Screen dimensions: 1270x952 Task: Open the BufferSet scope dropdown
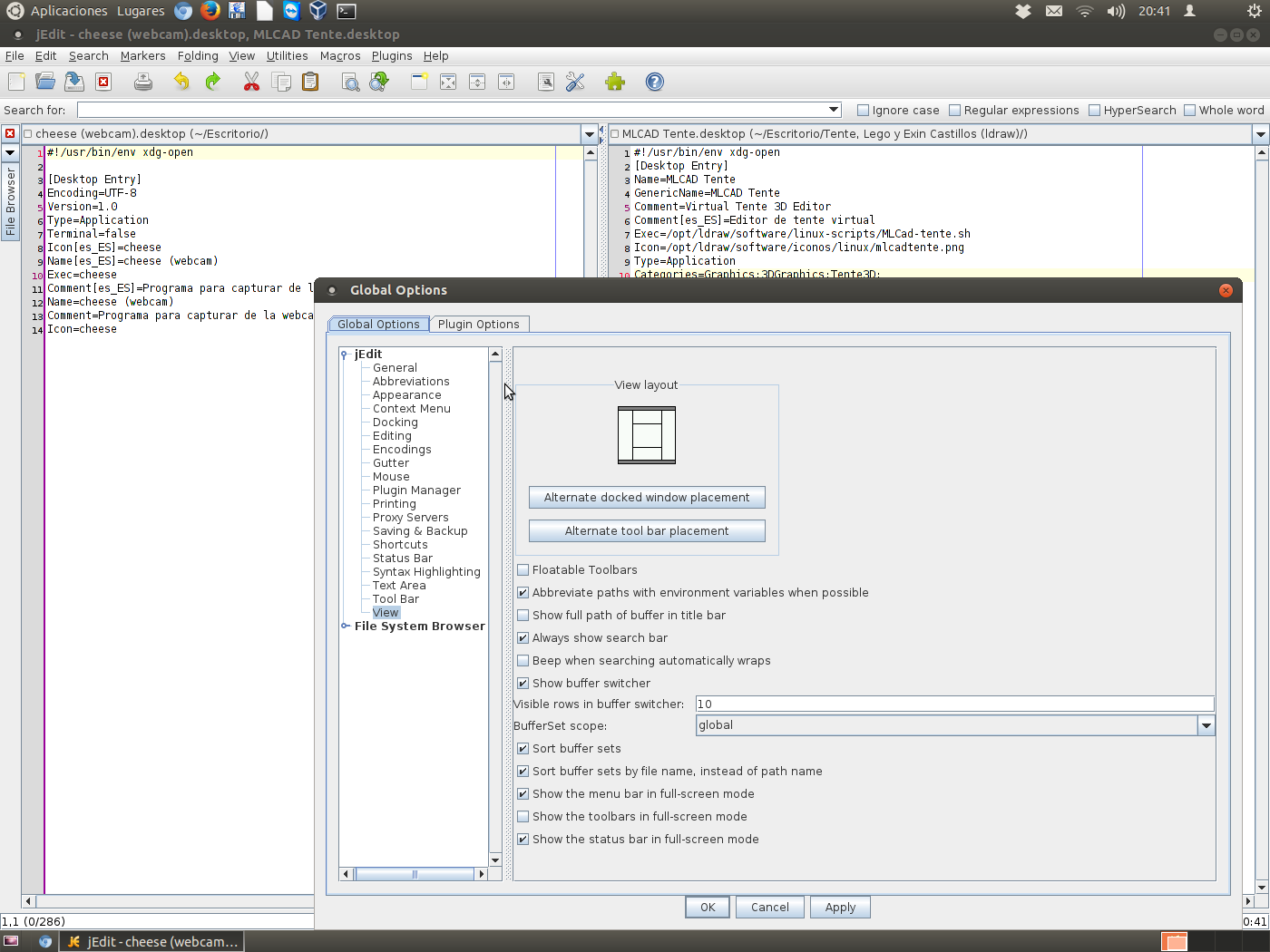1206,725
